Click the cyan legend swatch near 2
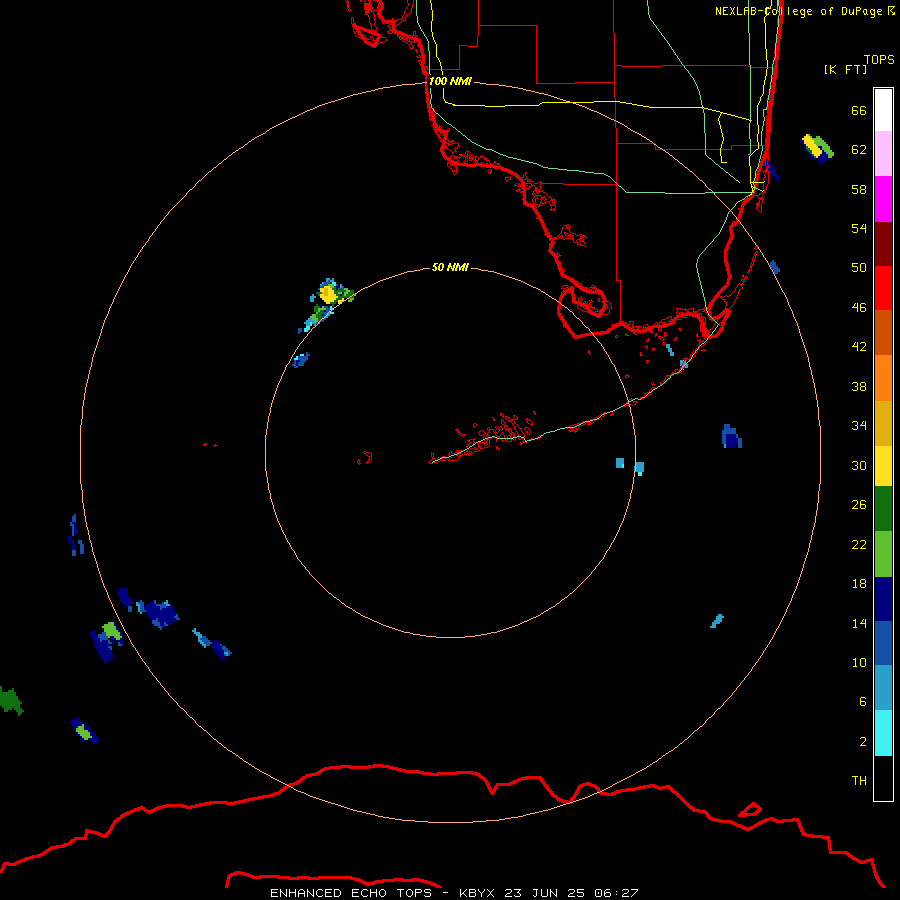The width and height of the screenshot is (900, 900). coord(883,733)
